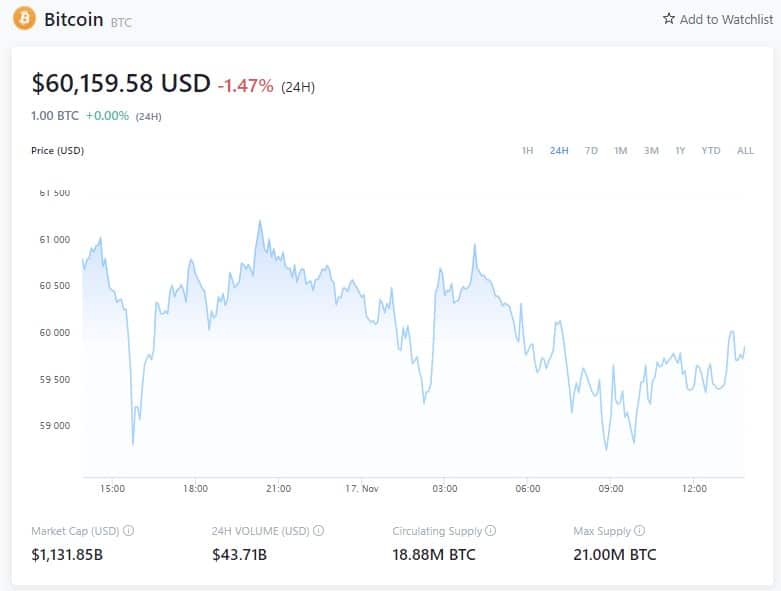This screenshot has height=591, width=781.
Task: Click the 60 500 y-axis label
Action: click(x=55, y=286)
